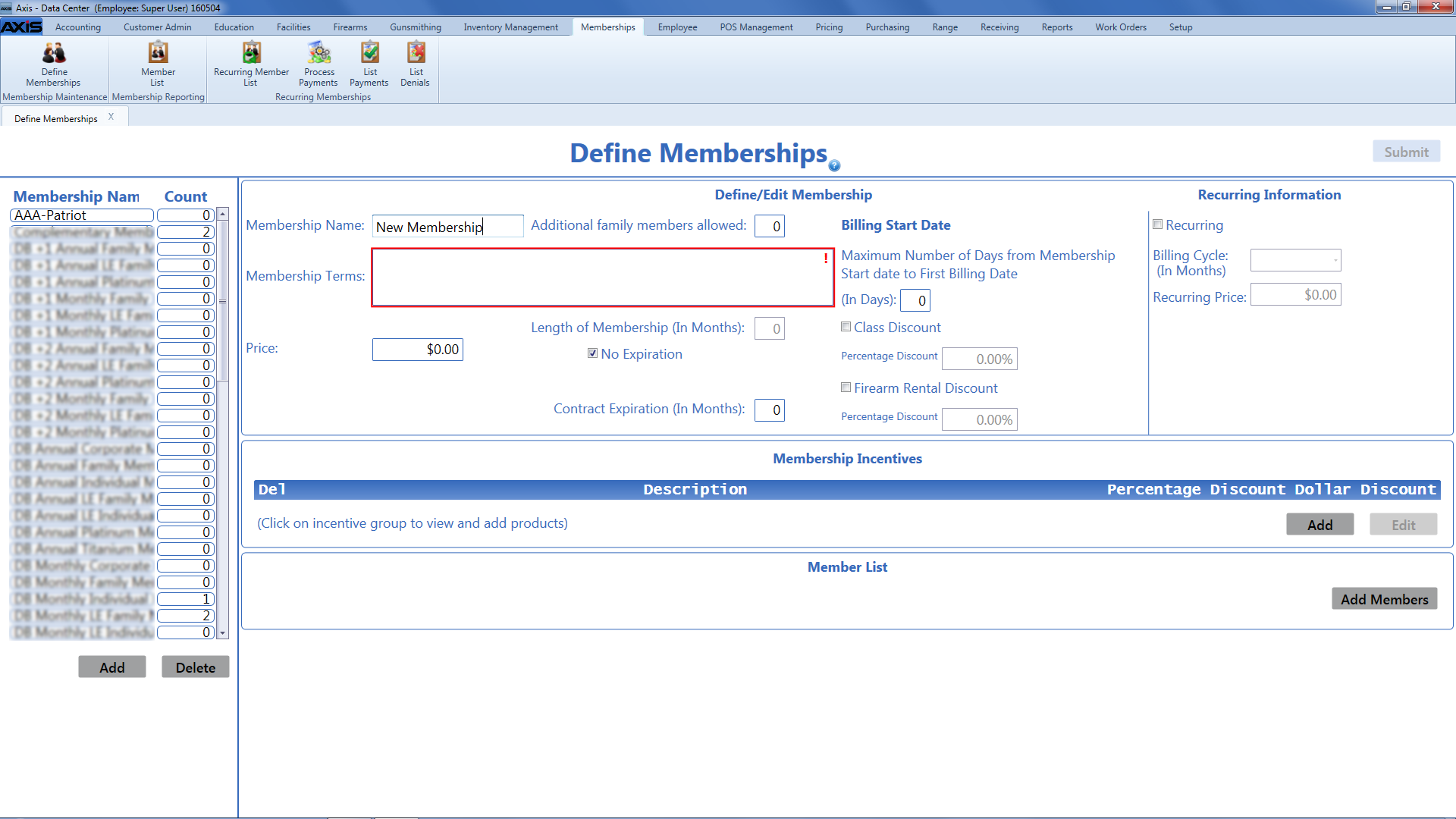Click the membership list scroll-down arrow
This screenshot has height=819, width=1456.
[x=223, y=632]
